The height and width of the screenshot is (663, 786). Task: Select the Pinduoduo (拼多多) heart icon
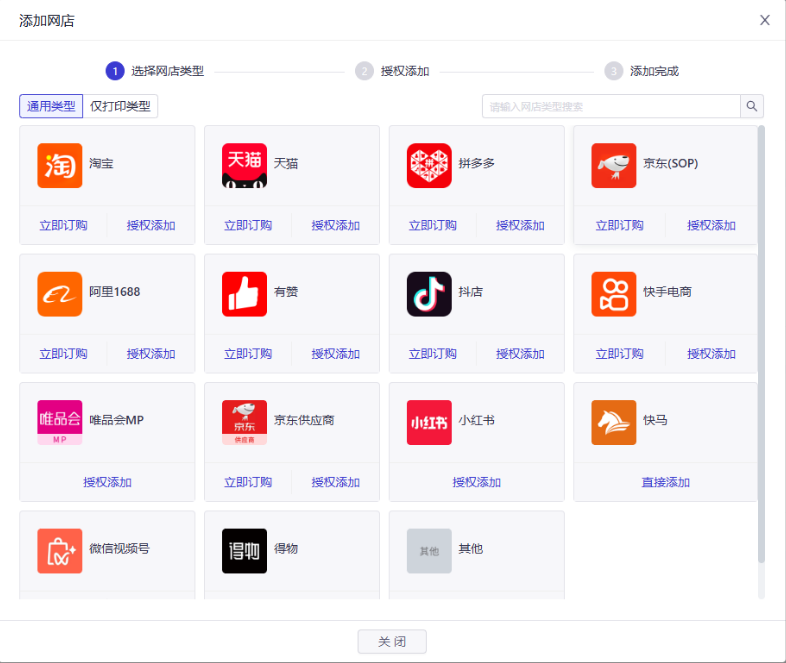tap(429, 165)
